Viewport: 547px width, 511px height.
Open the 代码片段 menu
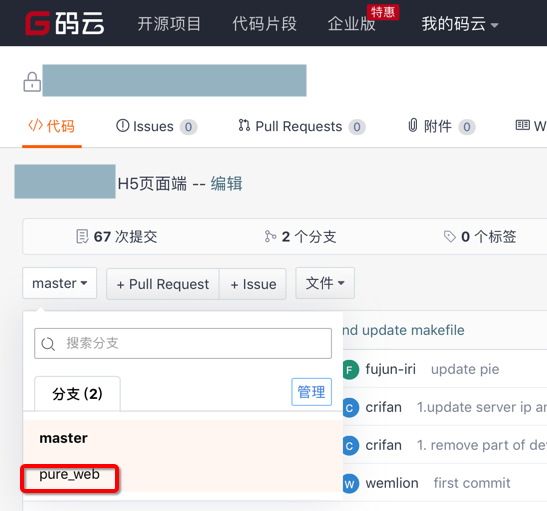(x=264, y=24)
